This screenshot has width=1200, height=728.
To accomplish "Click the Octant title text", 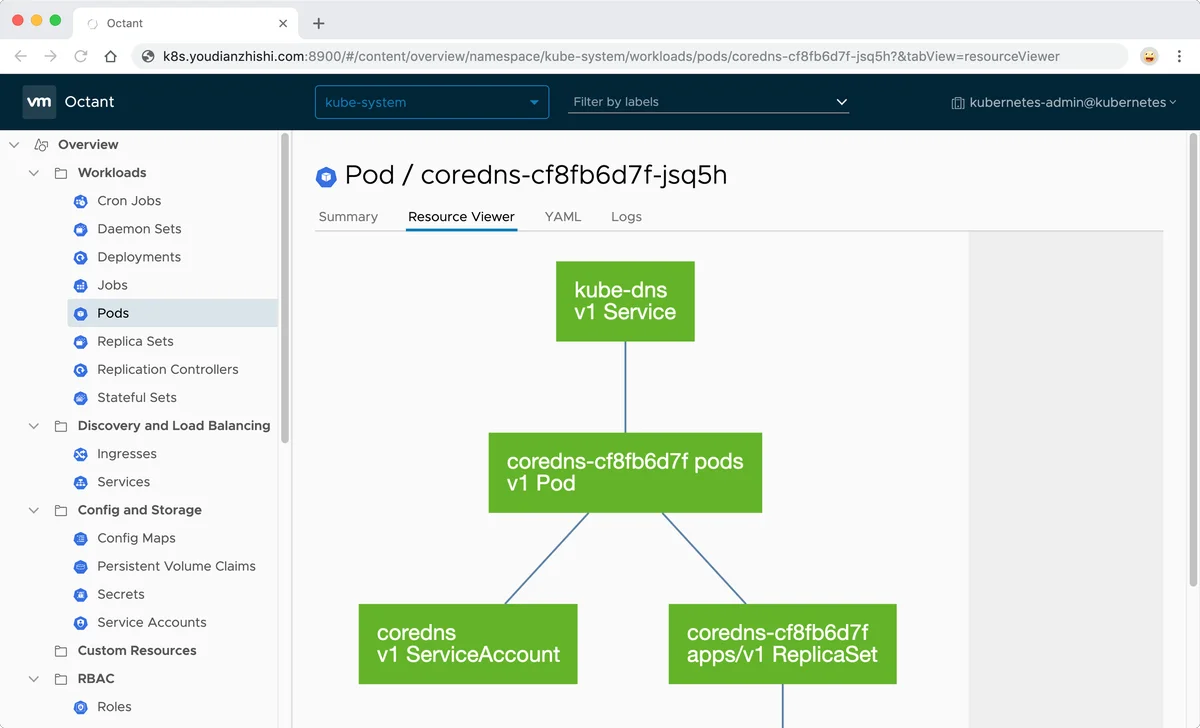I will (89, 102).
